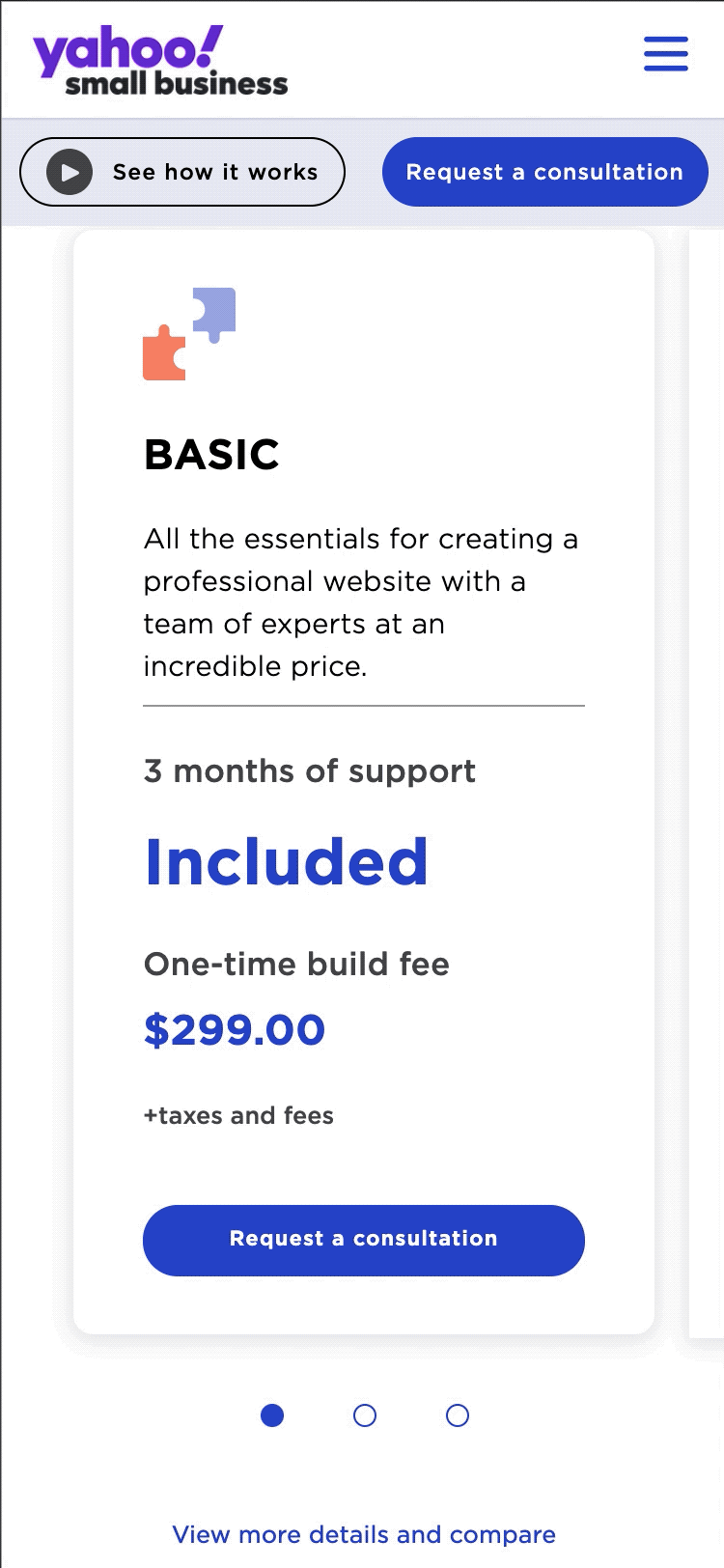
Task: Request a consultation for the BASIC plan
Action: 363,1240
